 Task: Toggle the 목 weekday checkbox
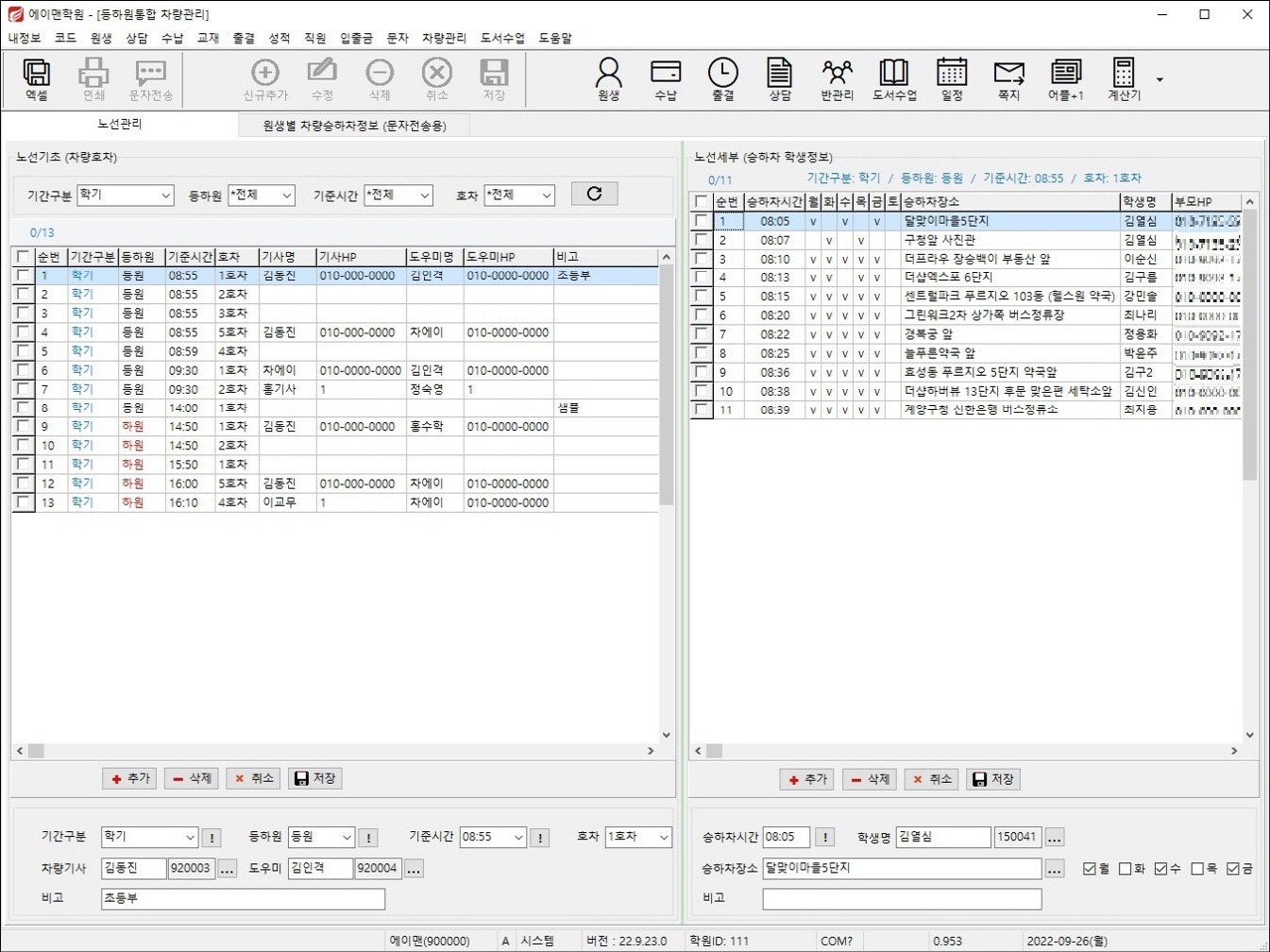(x=1197, y=869)
